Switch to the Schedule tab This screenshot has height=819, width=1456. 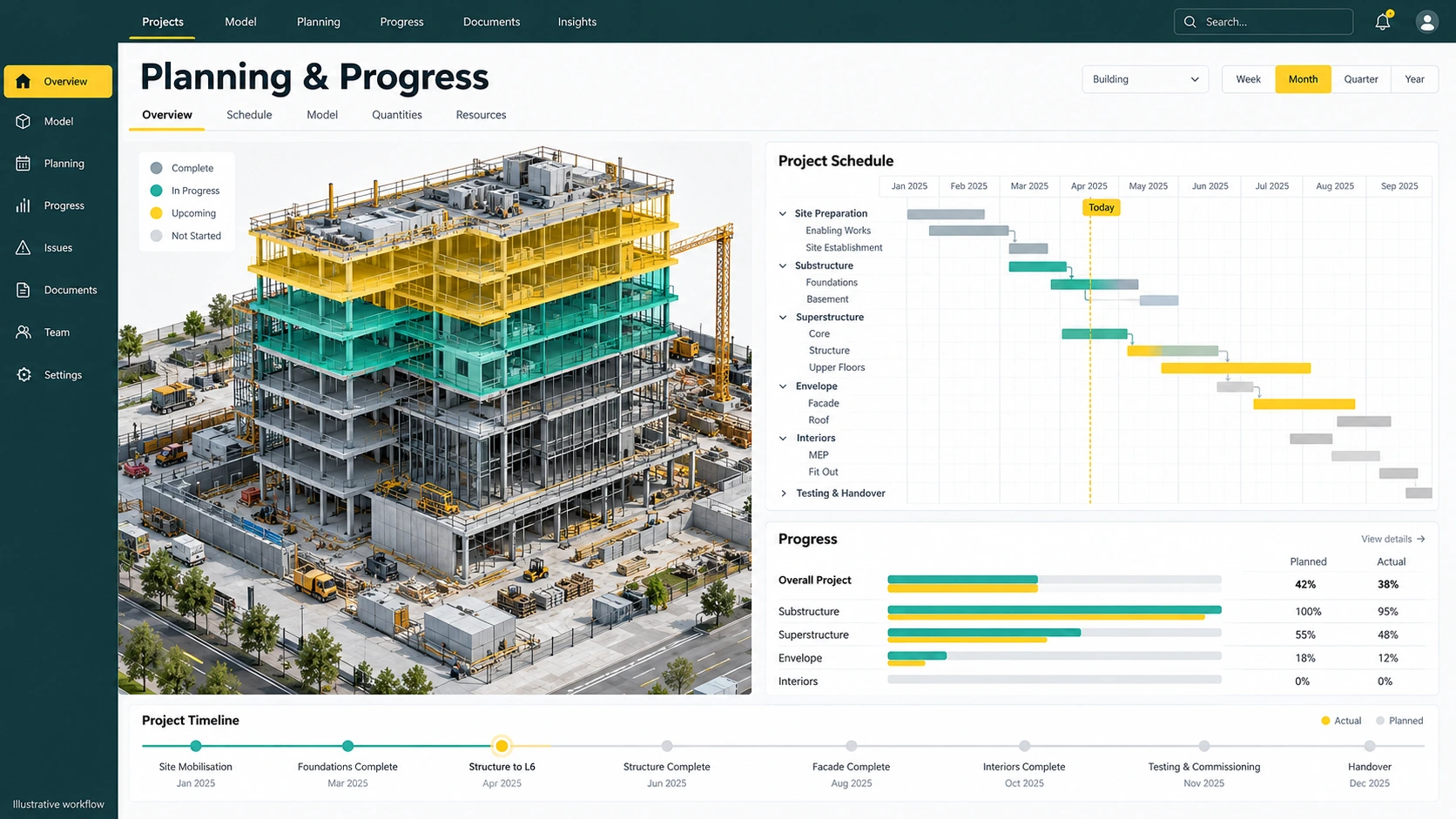(249, 115)
